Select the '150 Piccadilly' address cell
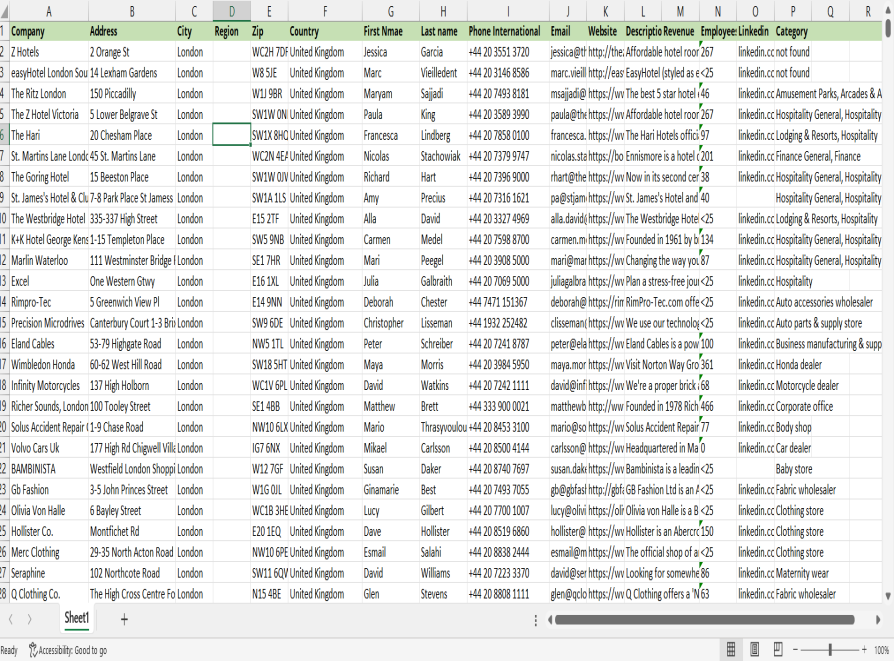The height and width of the screenshot is (661, 894). tap(132, 94)
